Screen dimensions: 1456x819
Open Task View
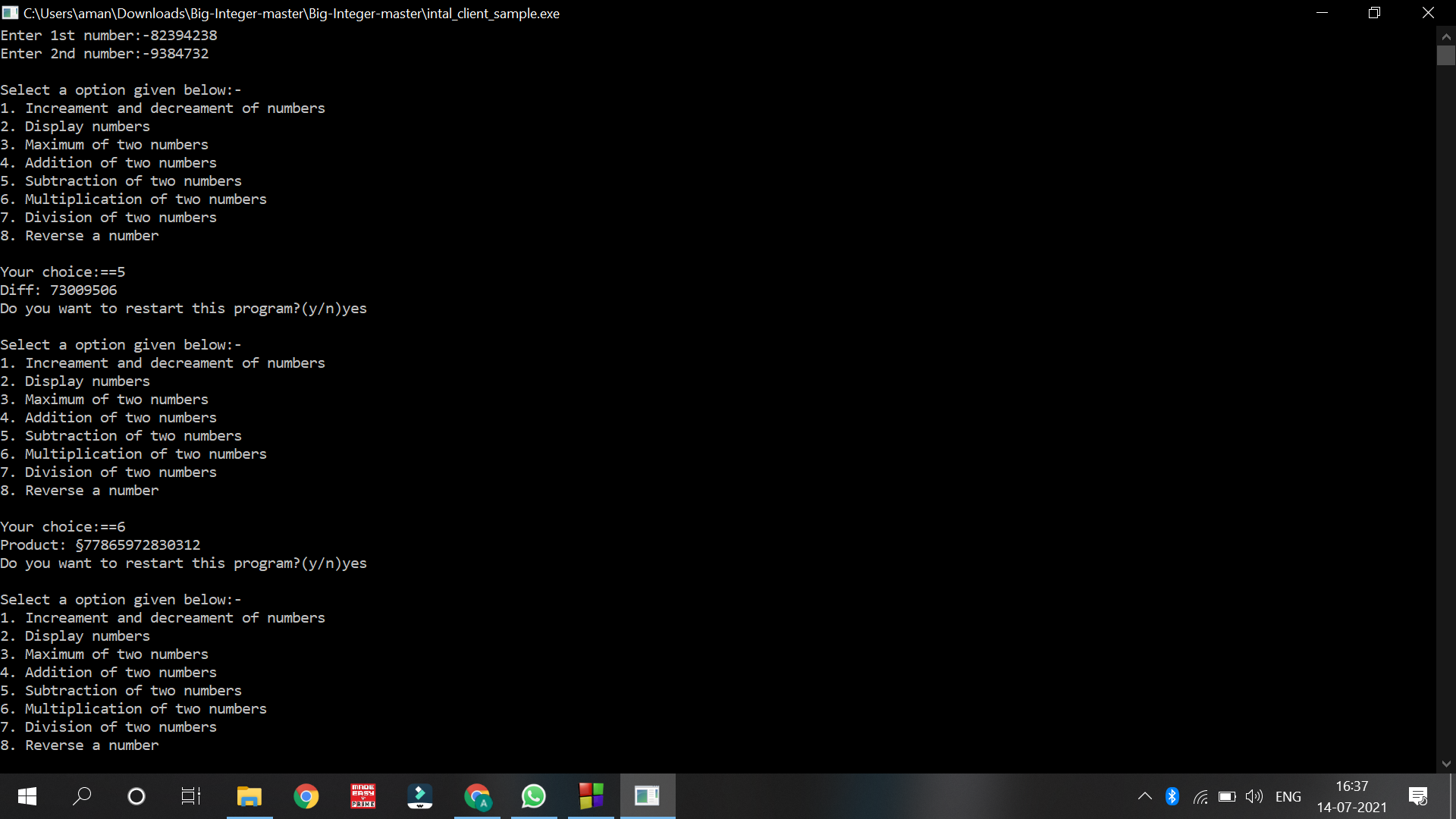[190, 796]
